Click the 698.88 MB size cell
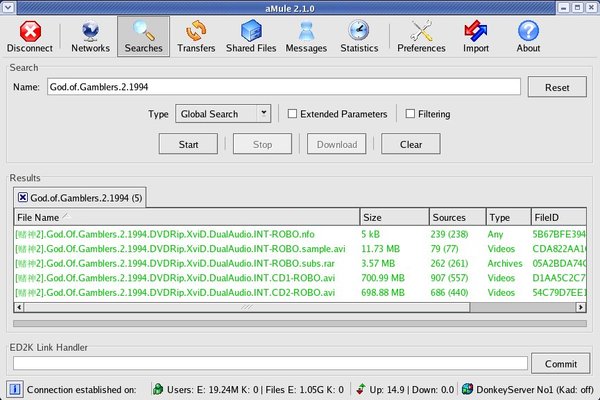This screenshot has height=400, width=600. click(383, 292)
